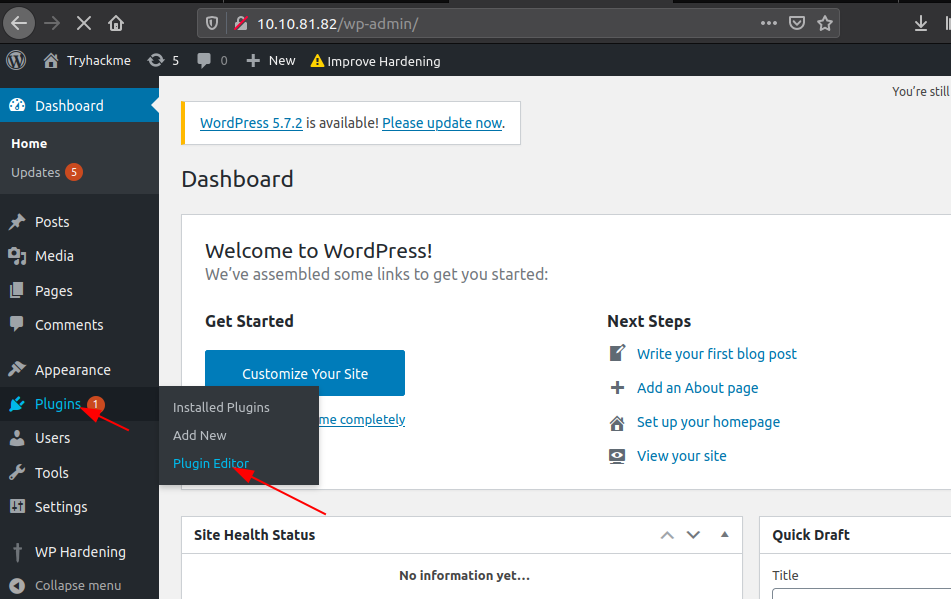The image size is (951, 599).
Task: Click the browser forward arrow
Action: click(x=52, y=24)
